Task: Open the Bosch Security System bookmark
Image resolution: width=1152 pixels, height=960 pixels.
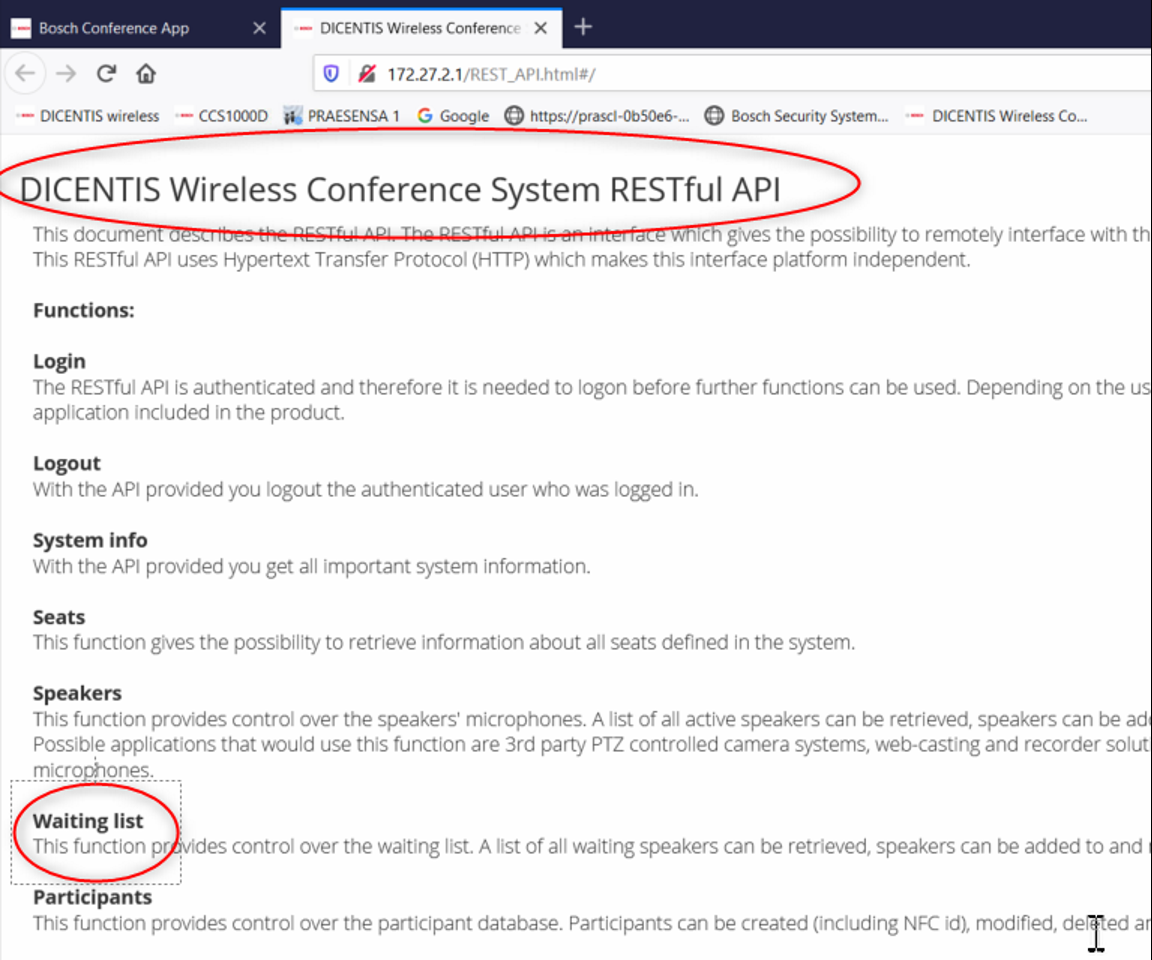Action: coord(796,116)
